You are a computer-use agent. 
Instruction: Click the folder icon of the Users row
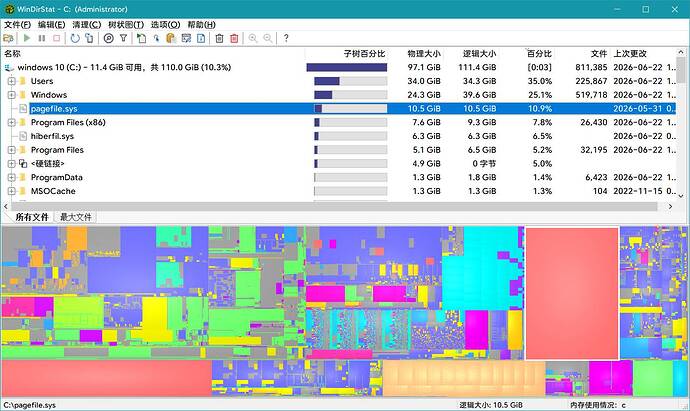point(23,81)
